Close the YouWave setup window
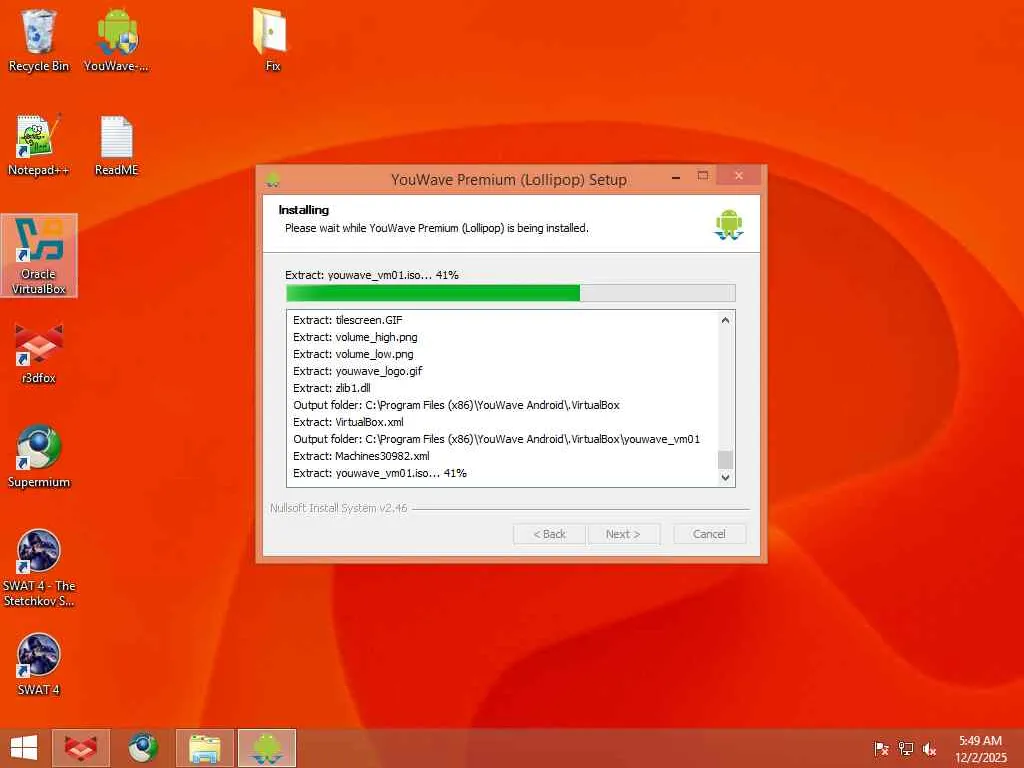 tap(739, 176)
